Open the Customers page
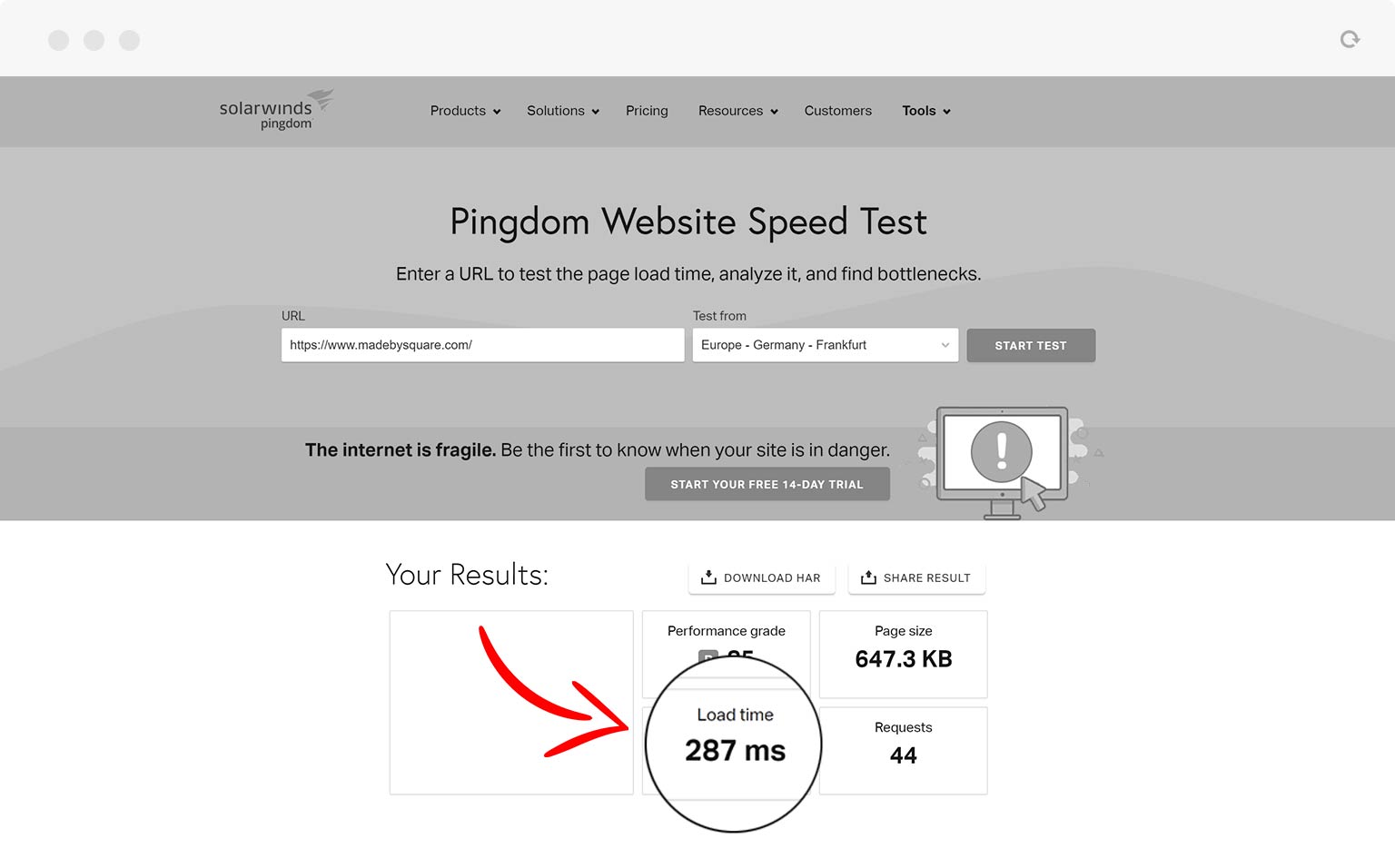This screenshot has height=868, width=1395. (x=837, y=111)
